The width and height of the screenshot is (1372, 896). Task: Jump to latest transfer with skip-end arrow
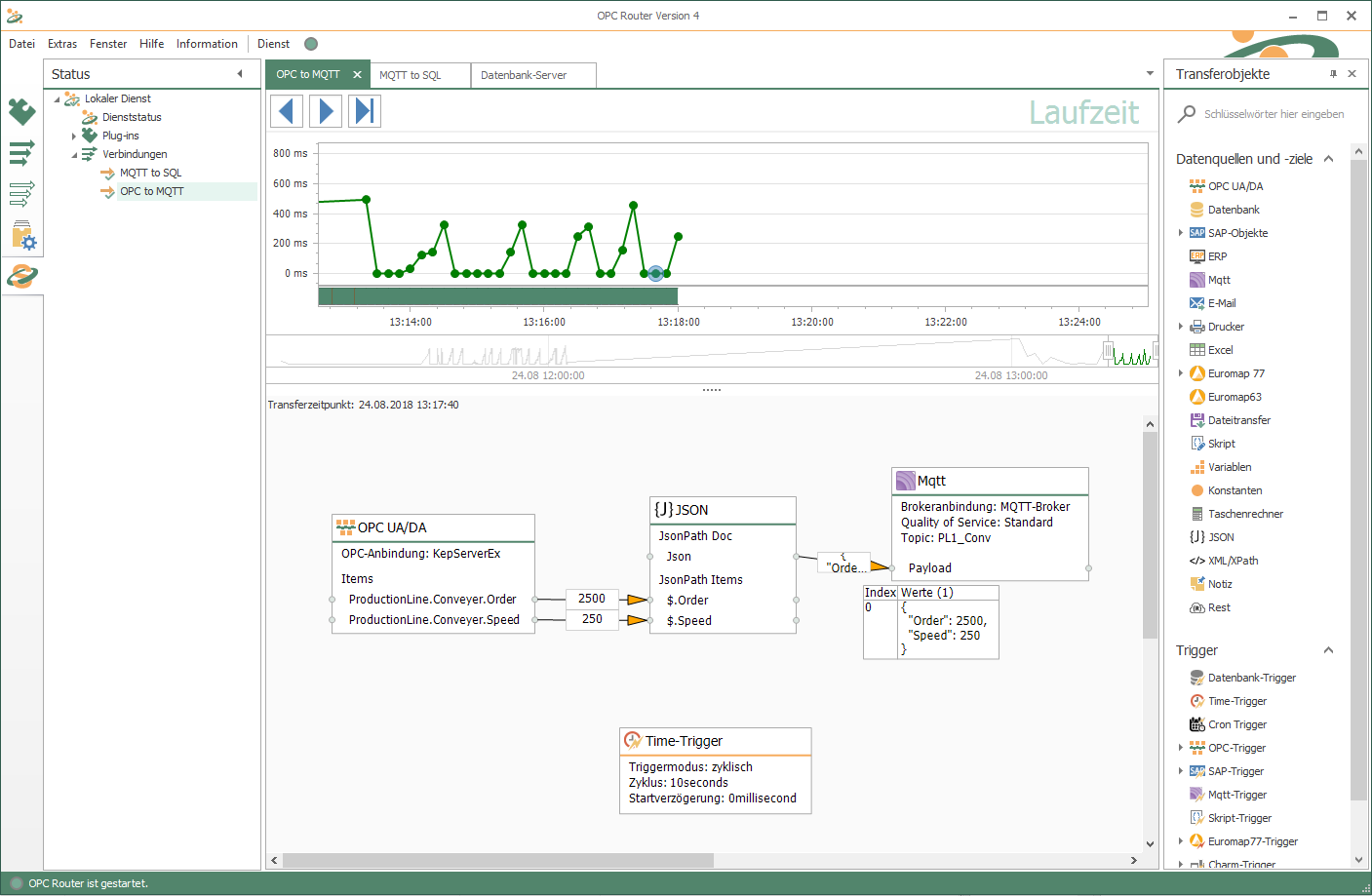[x=365, y=111]
